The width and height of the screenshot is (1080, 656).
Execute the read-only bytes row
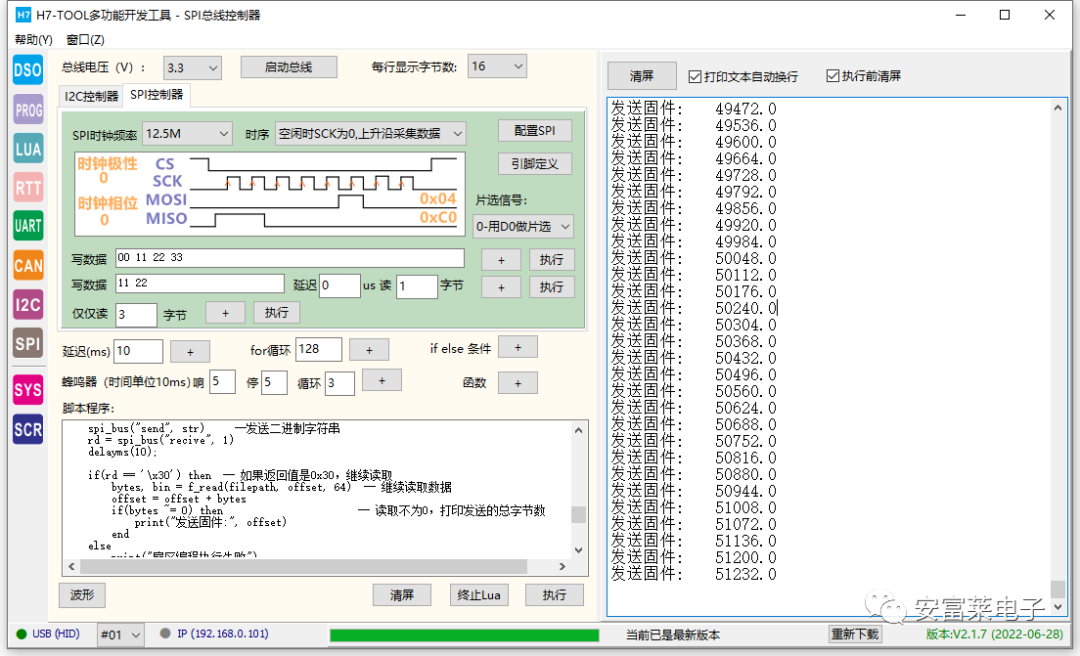276,313
